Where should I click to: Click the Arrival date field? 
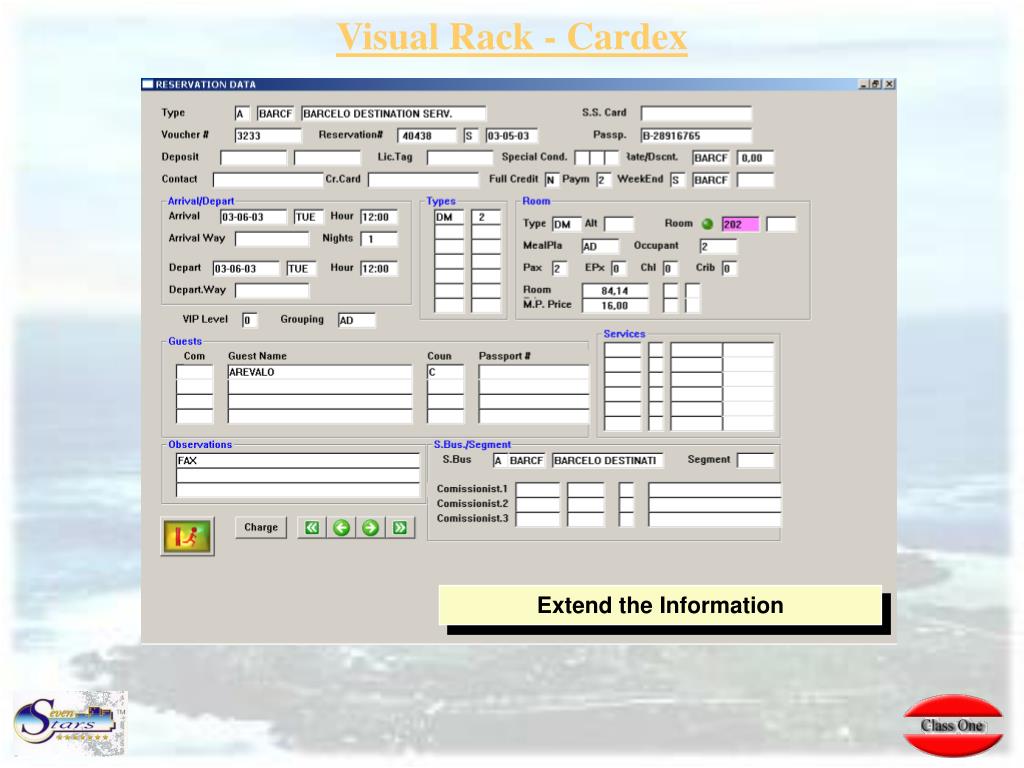253,217
